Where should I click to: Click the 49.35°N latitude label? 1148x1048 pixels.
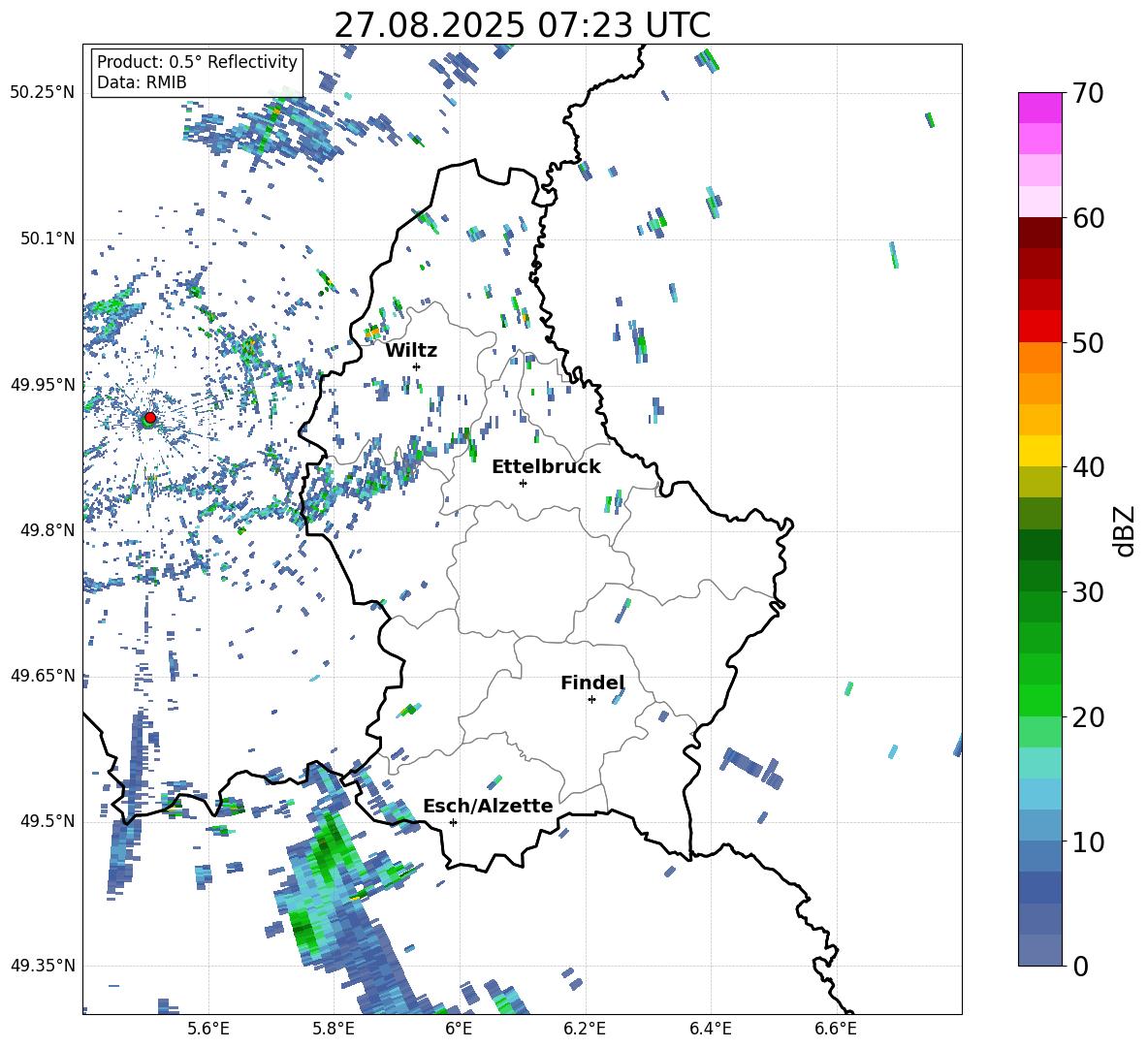tap(44, 966)
